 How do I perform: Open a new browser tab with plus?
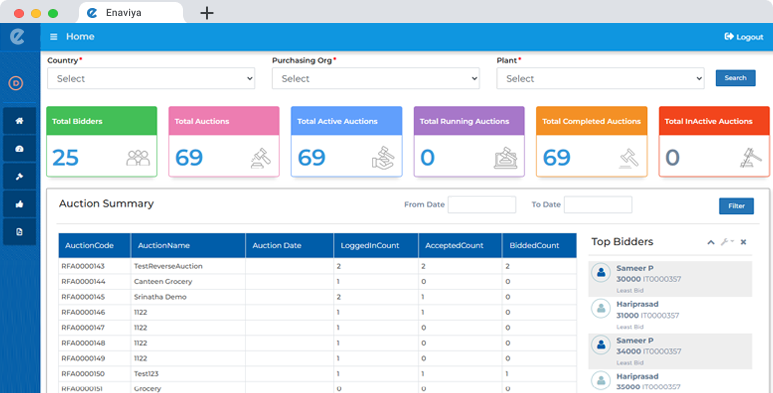(x=207, y=13)
